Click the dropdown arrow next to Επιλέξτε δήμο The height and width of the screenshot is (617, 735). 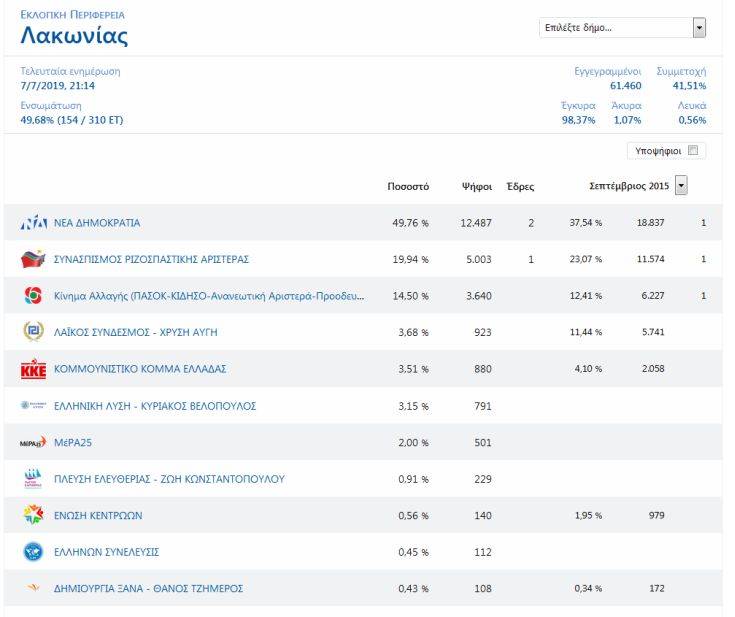point(699,28)
